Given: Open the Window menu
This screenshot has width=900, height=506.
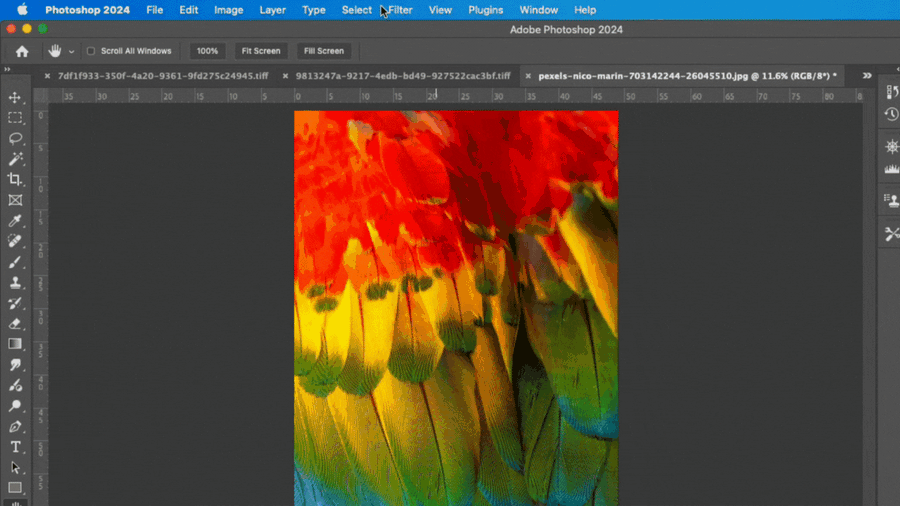Looking at the screenshot, I should point(538,10).
